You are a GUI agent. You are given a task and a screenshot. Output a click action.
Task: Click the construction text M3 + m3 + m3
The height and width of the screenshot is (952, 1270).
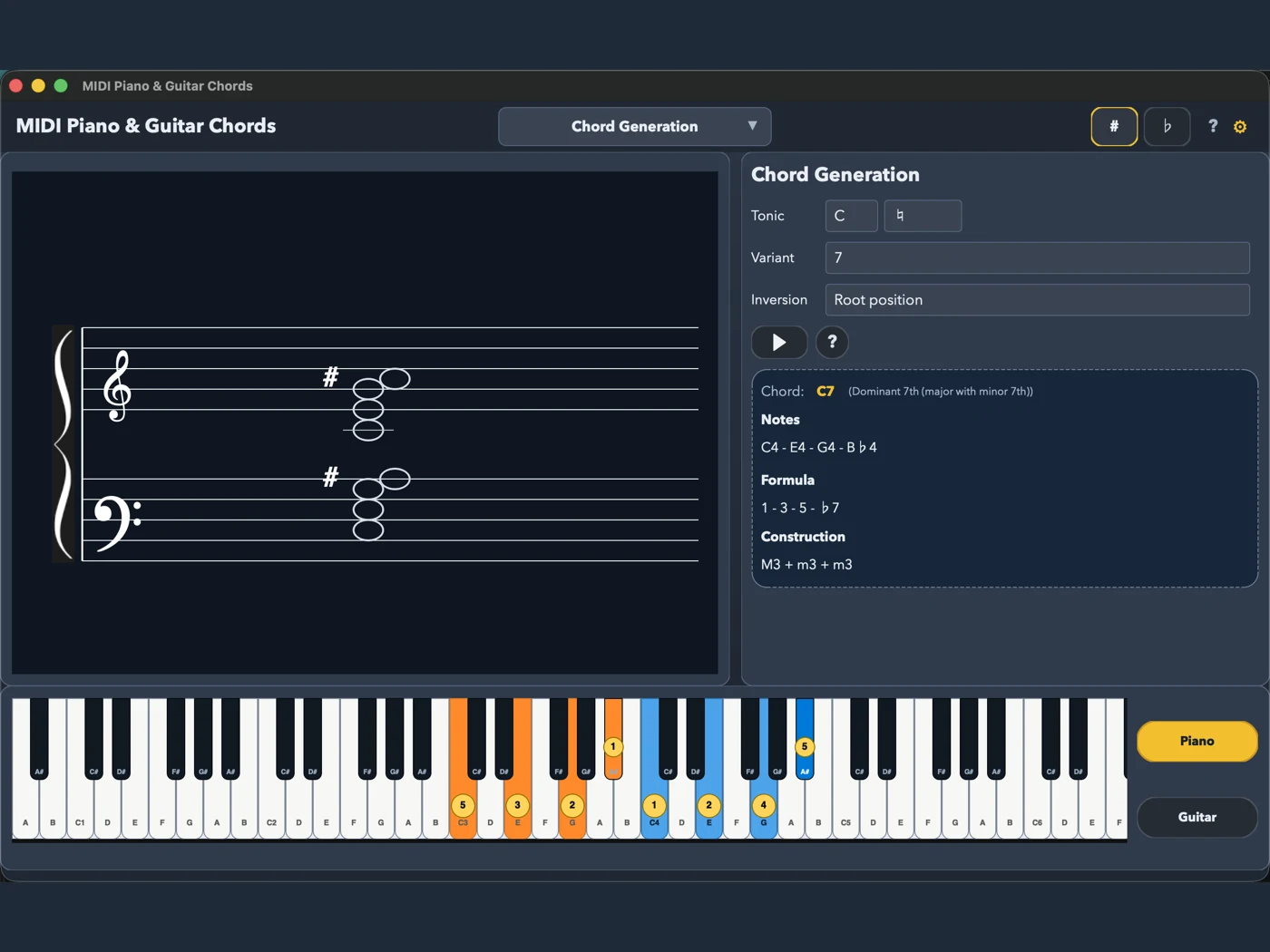tap(806, 565)
